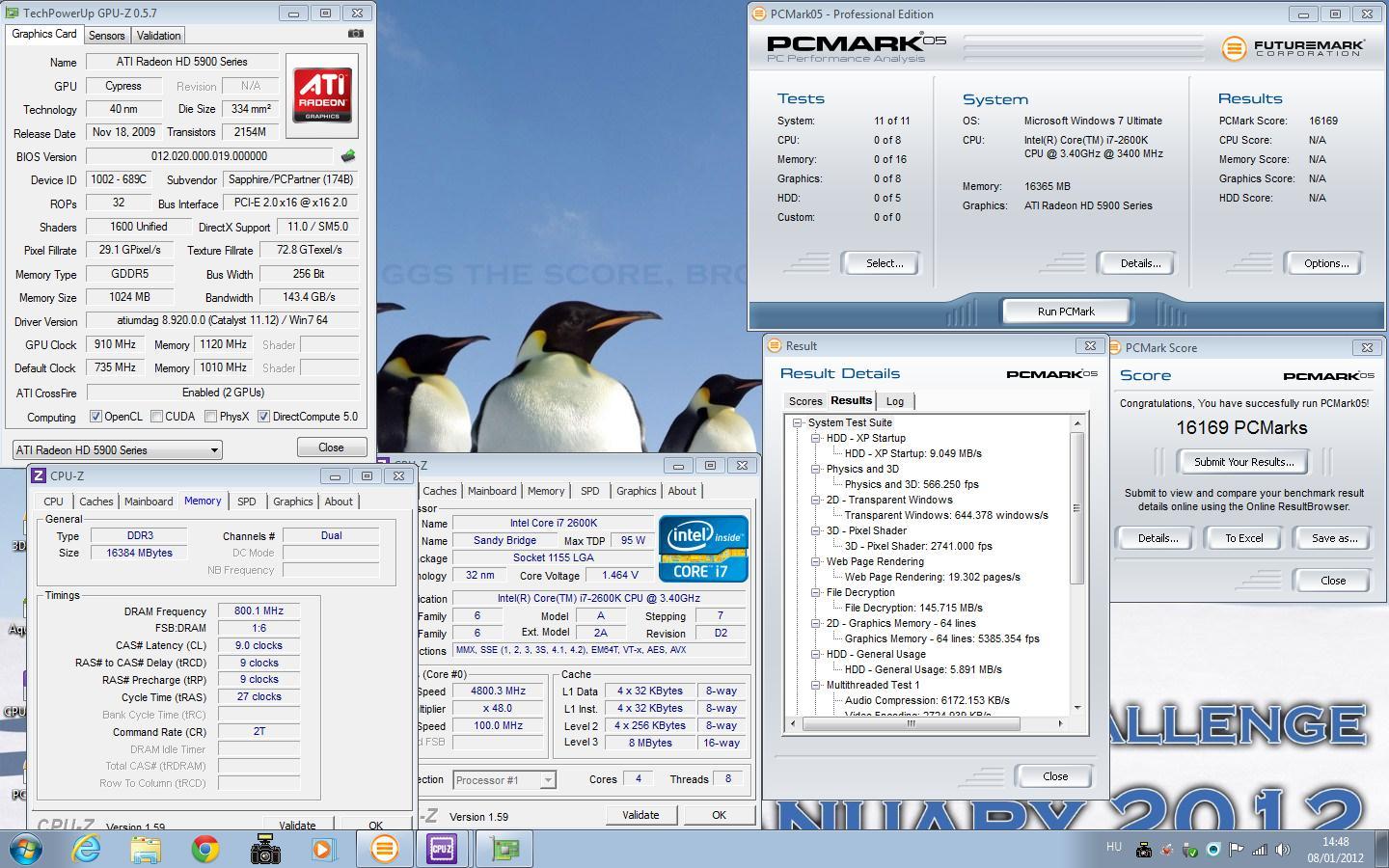1389x868 pixels.
Task: Click the network signal tray icon
Action: [1260, 850]
